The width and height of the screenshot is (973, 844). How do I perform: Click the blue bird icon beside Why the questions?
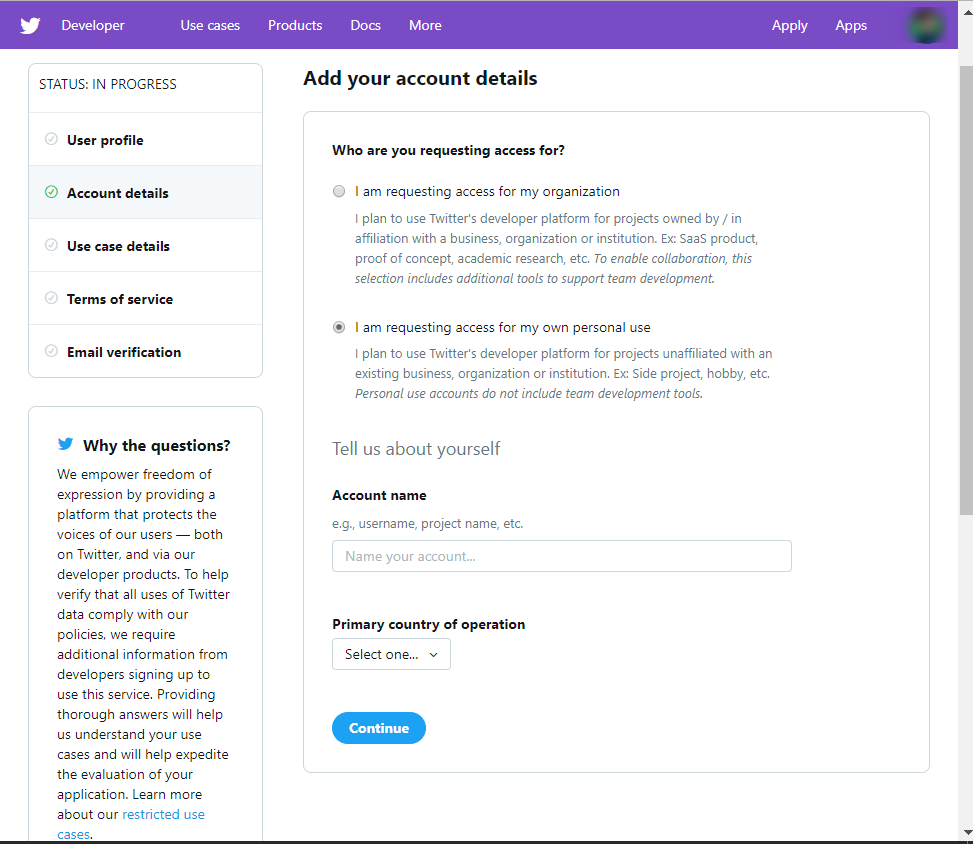[x=66, y=444]
